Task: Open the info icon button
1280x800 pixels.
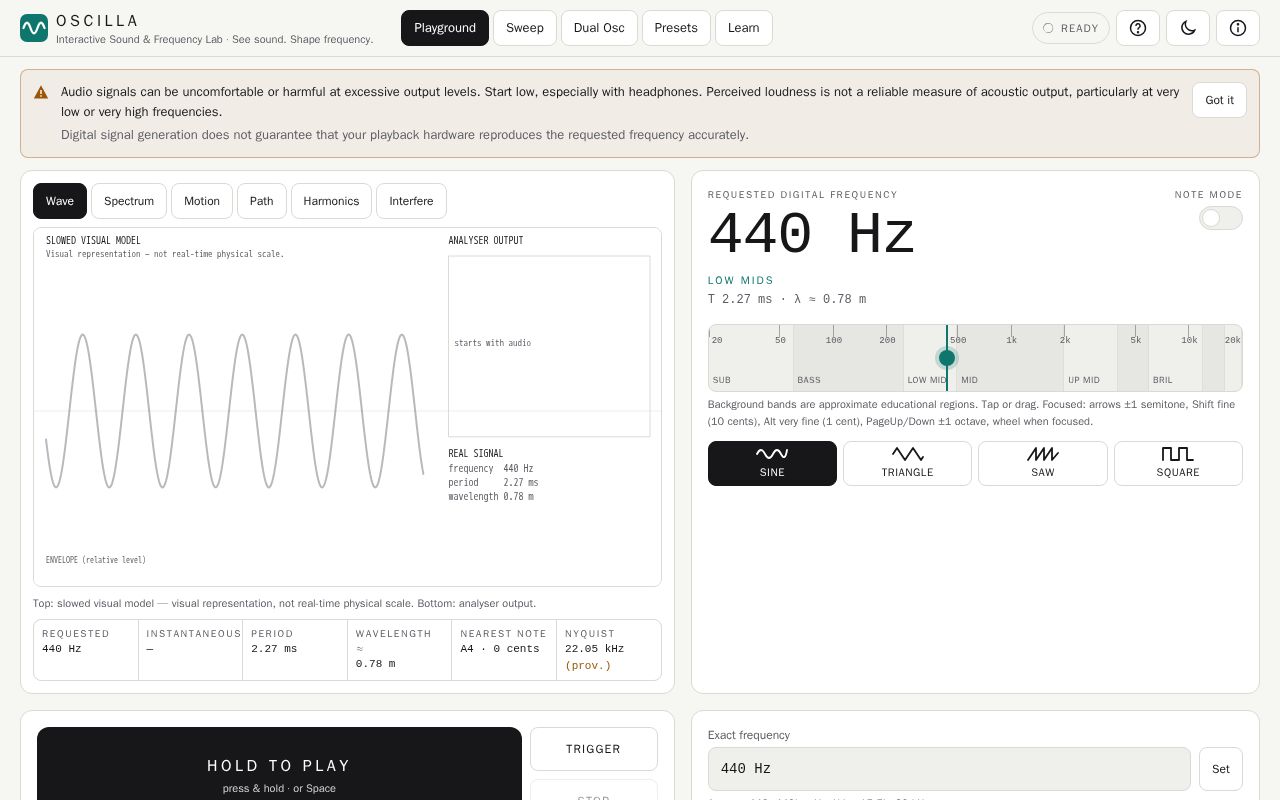Action: pos(1238,28)
